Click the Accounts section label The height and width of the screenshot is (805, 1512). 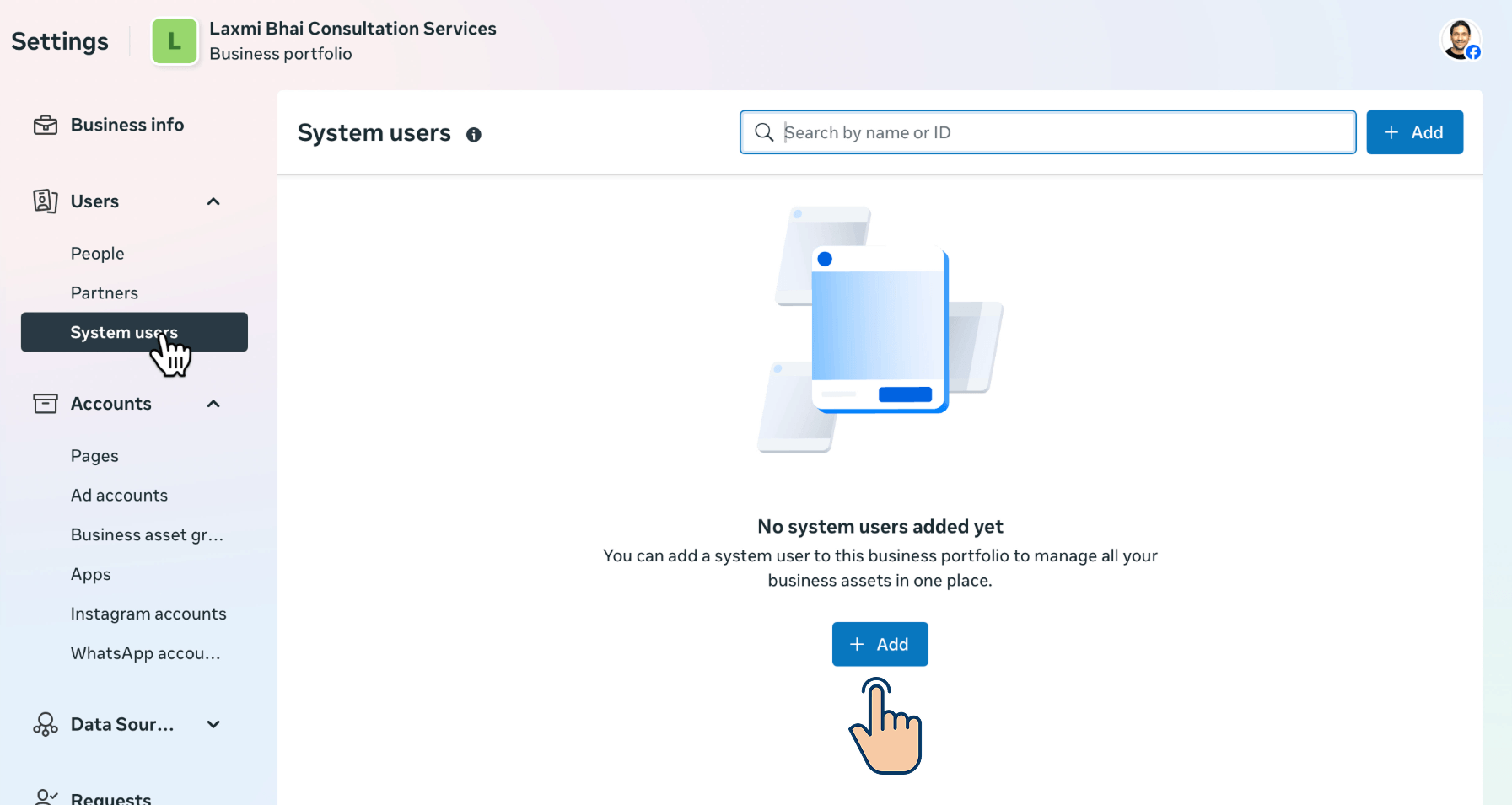pyautogui.click(x=110, y=404)
